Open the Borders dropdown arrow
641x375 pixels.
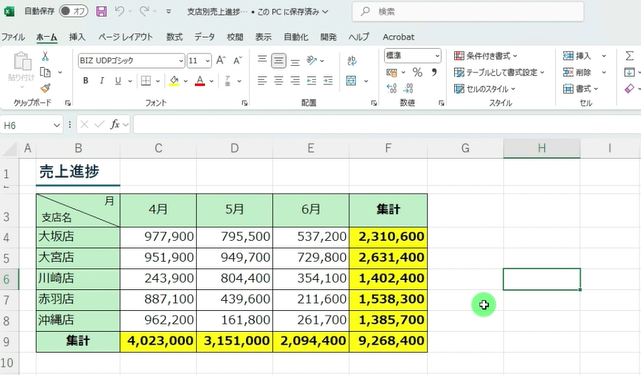[157, 81]
